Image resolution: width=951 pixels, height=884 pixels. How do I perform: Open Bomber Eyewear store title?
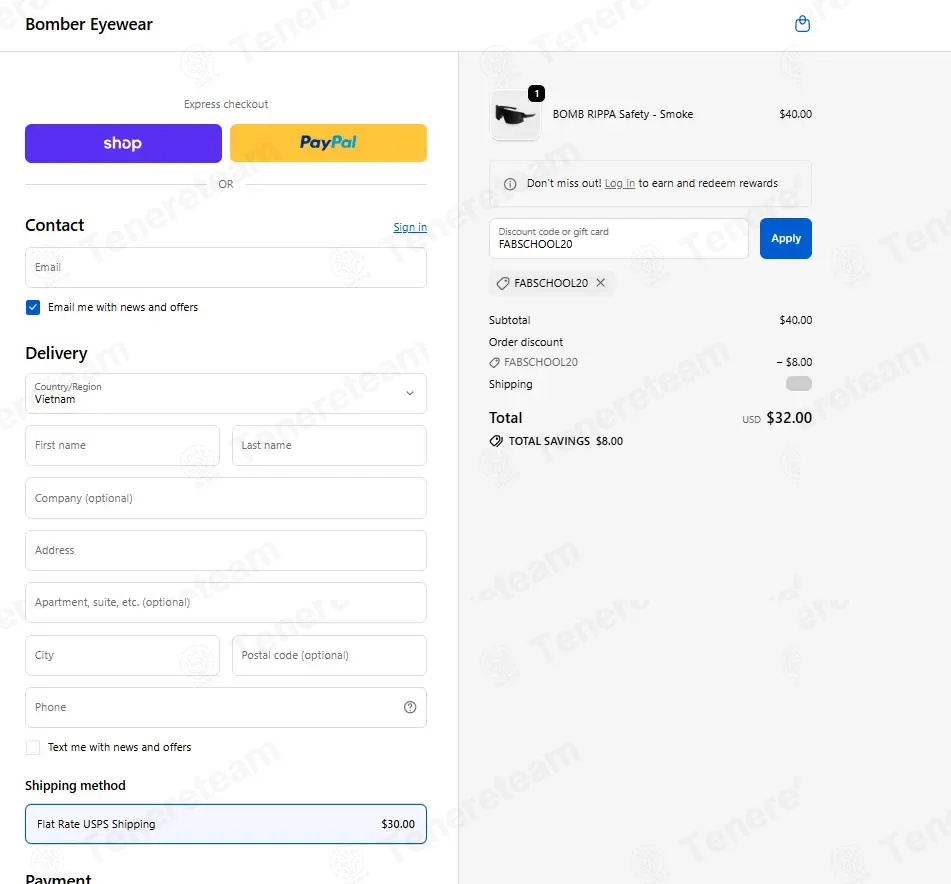pyautogui.click(x=89, y=24)
